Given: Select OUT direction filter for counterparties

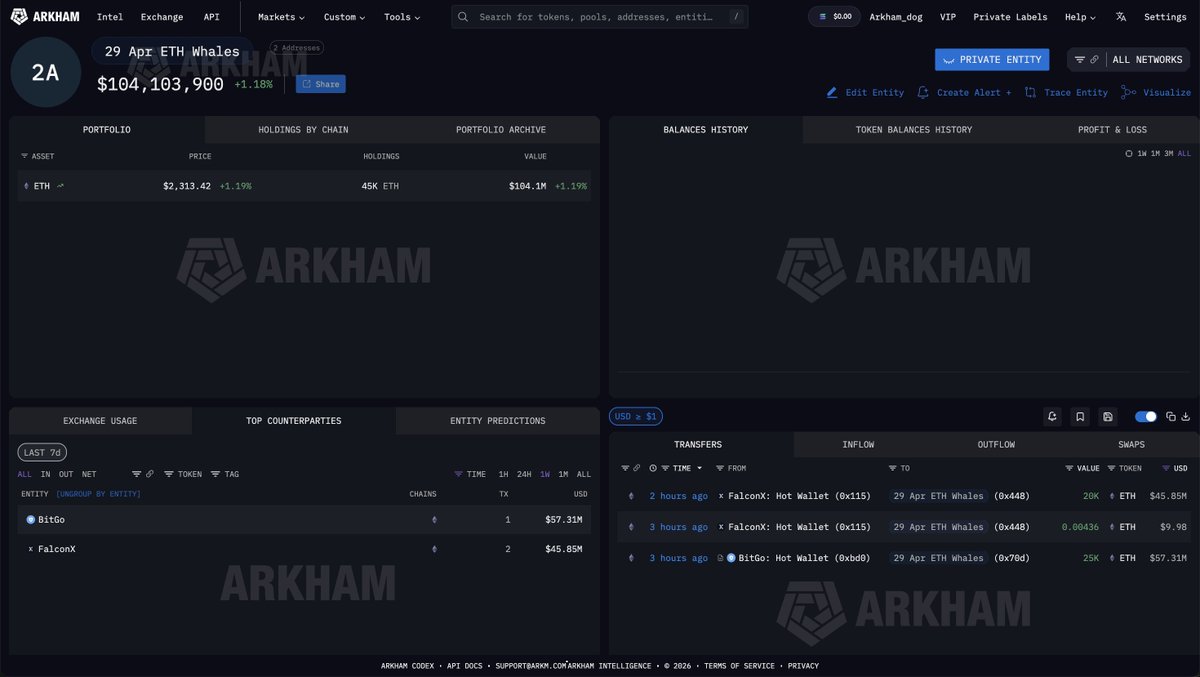Looking at the screenshot, I should [x=66, y=474].
